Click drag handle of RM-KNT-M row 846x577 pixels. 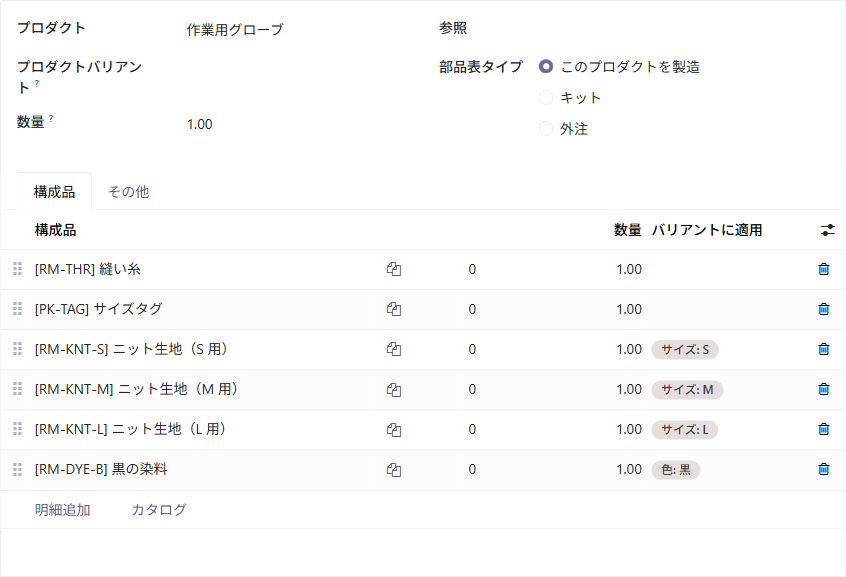click(x=17, y=389)
